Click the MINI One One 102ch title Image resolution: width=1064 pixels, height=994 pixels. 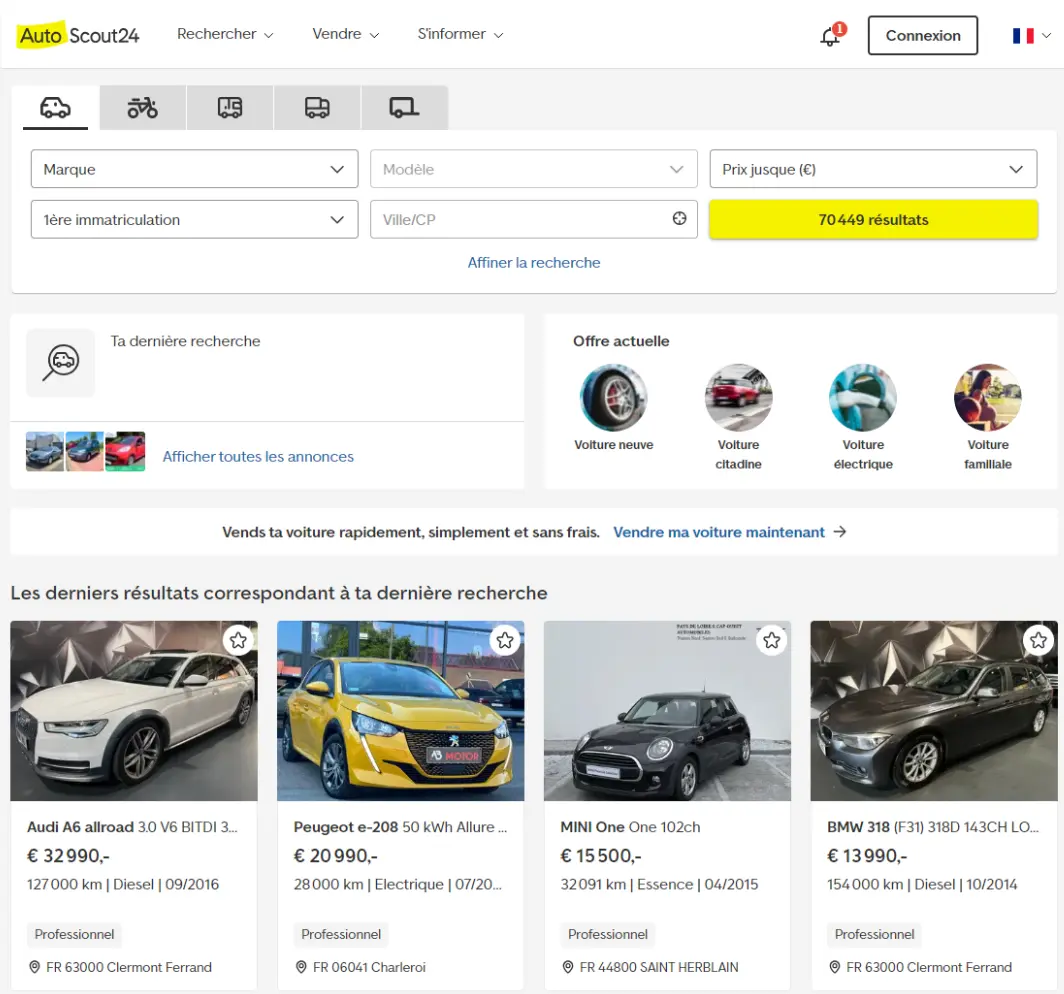pos(630,827)
